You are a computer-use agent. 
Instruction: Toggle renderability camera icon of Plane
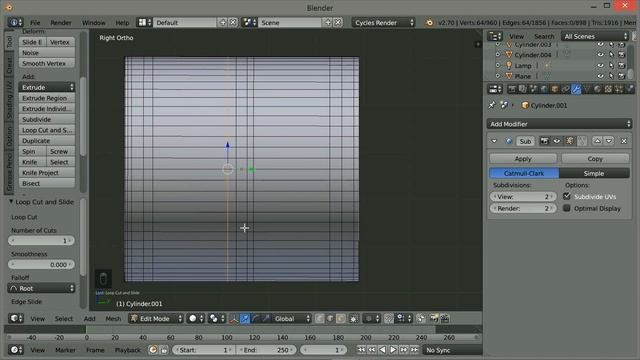tap(622, 76)
